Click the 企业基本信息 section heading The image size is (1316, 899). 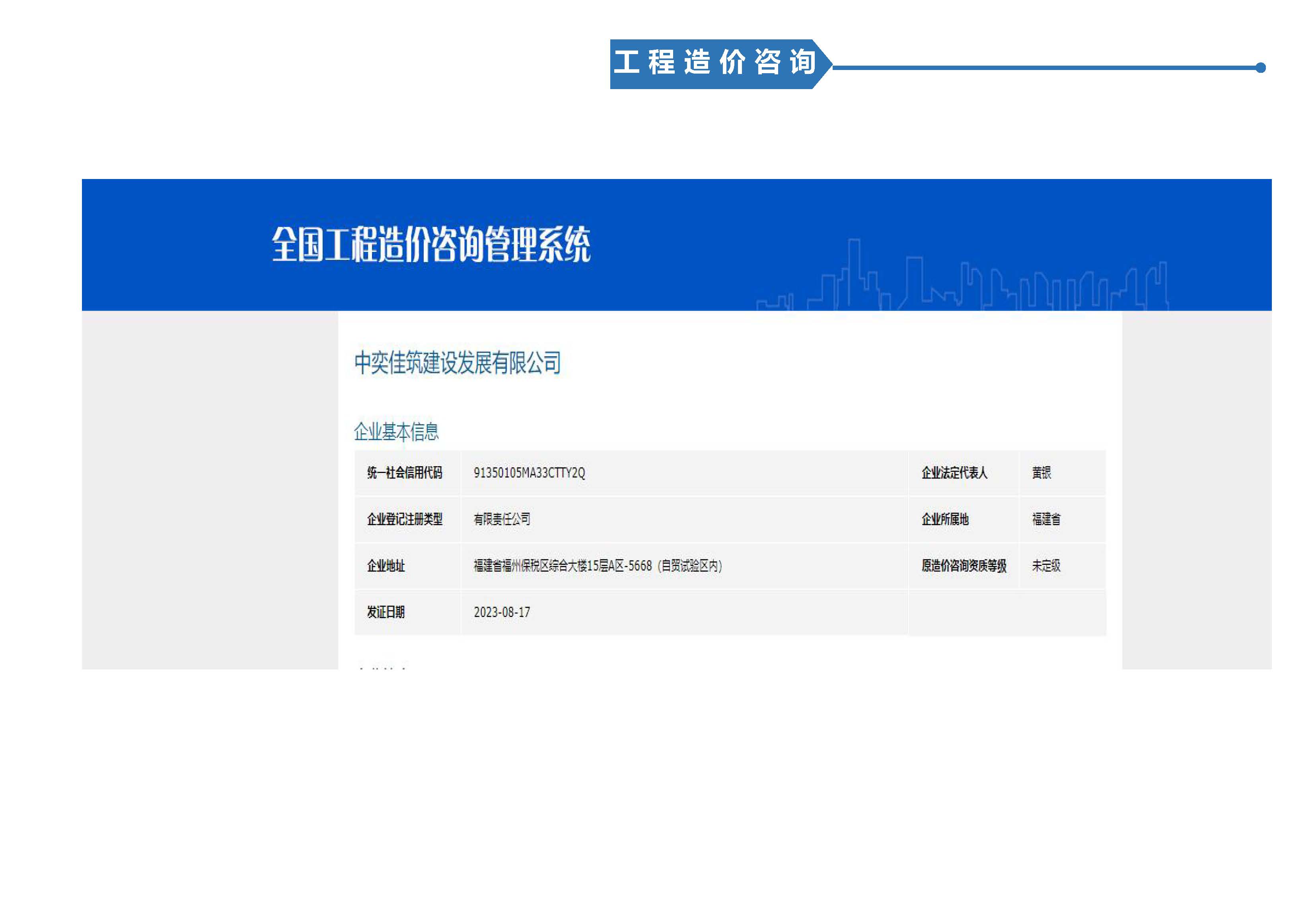pos(398,432)
